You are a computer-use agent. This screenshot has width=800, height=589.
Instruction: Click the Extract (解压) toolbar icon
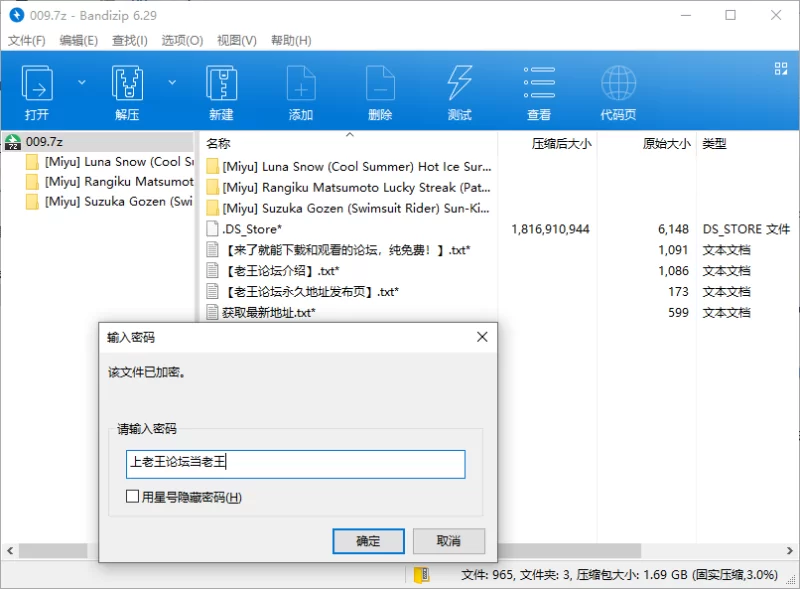pyautogui.click(x=127, y=83)
